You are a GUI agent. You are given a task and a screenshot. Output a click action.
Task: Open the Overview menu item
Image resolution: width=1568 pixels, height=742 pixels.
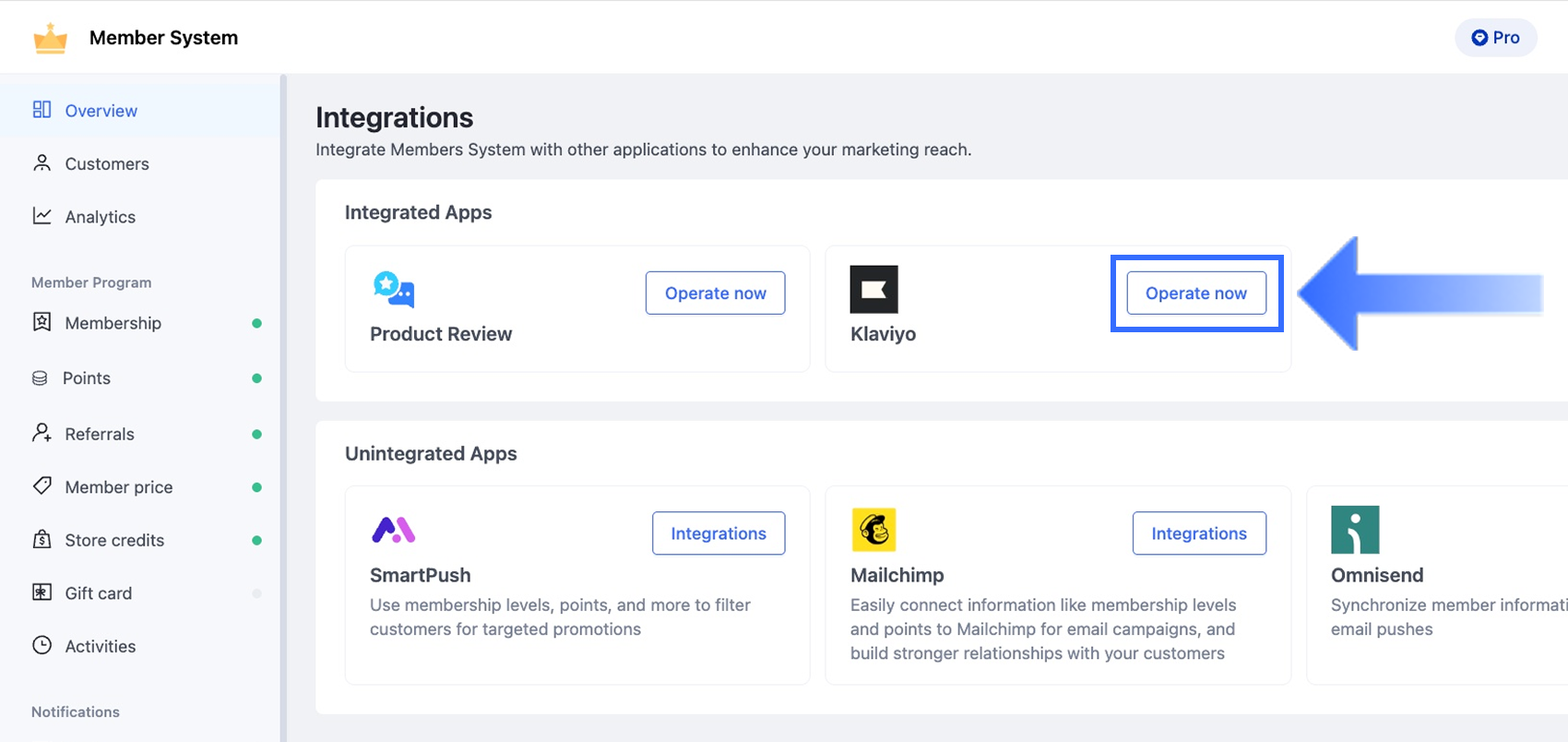[x=101, y=111]
